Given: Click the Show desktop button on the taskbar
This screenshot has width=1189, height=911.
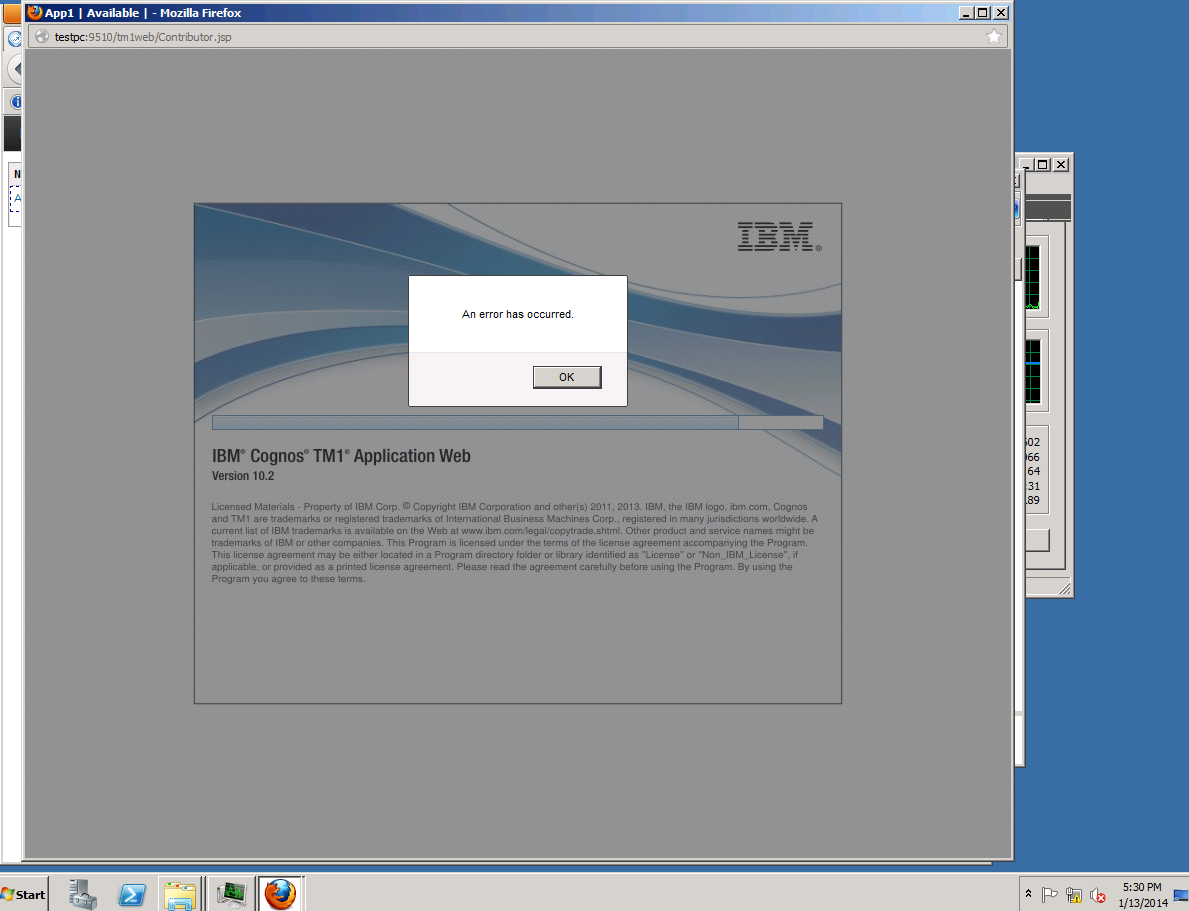Looking at the screenshot, I should 1181,894.
